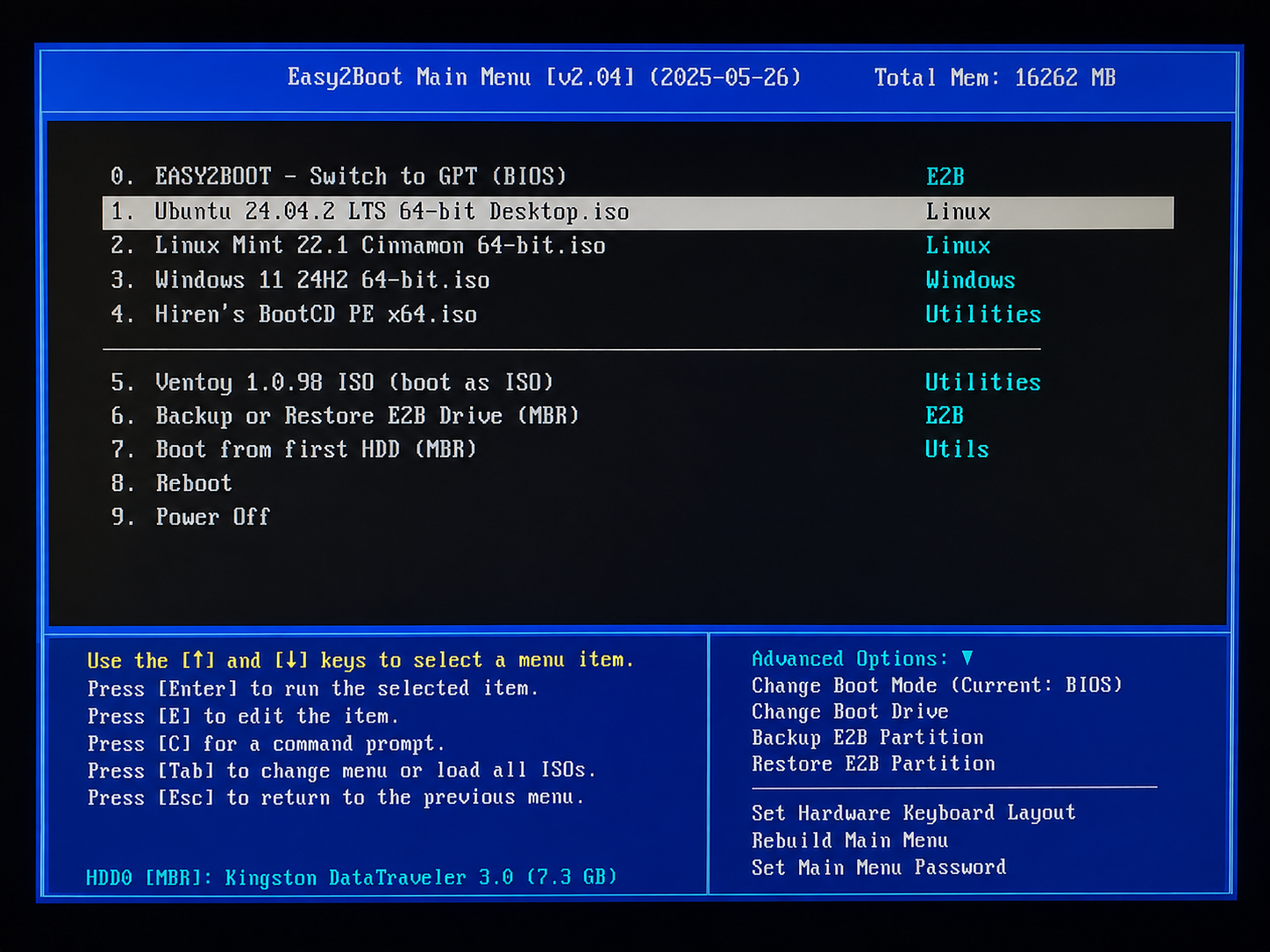Click the Utilities tag beside Ventoy
Viewport: 1270px width, 952px height.
(x=983, y=382)
